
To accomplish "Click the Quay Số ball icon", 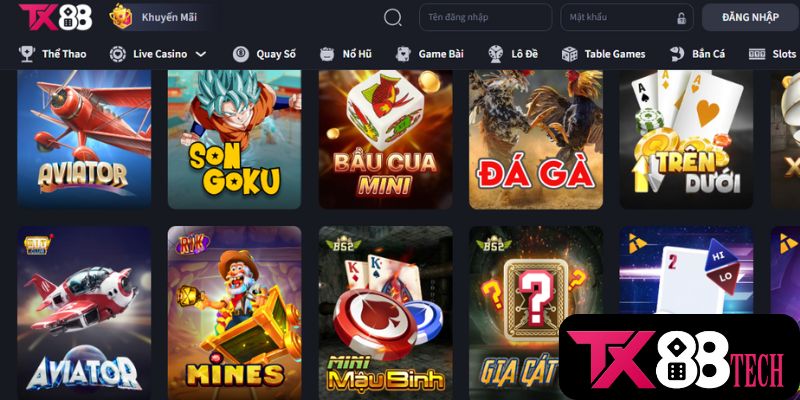I will pos(241,54).
